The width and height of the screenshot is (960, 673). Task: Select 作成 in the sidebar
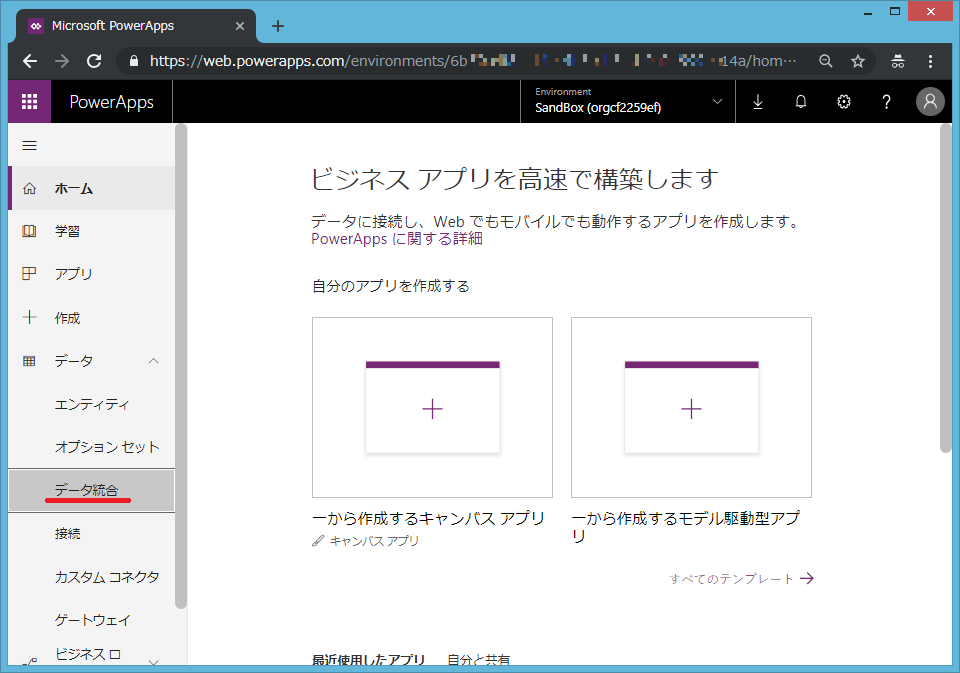[92, 318]
